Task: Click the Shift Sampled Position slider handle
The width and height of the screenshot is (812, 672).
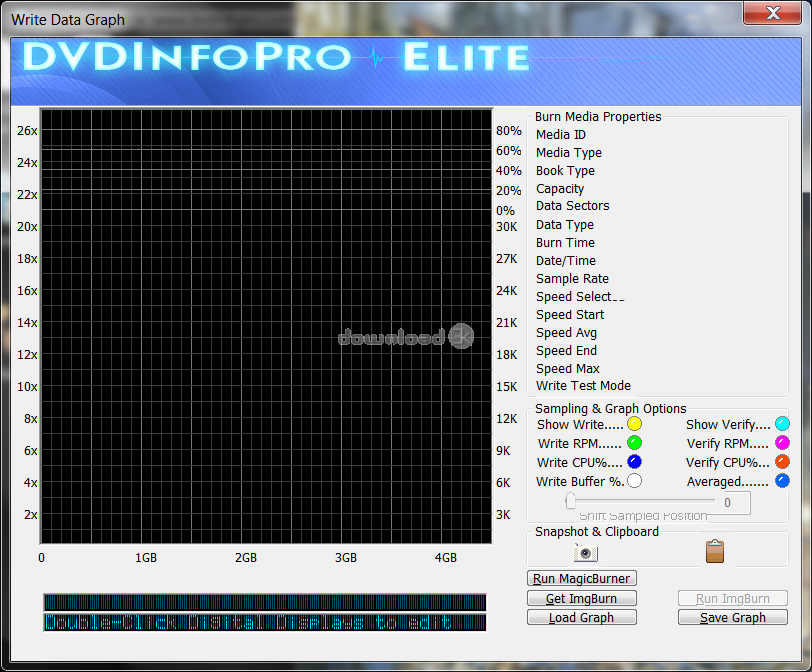Action: pos(571,501)
